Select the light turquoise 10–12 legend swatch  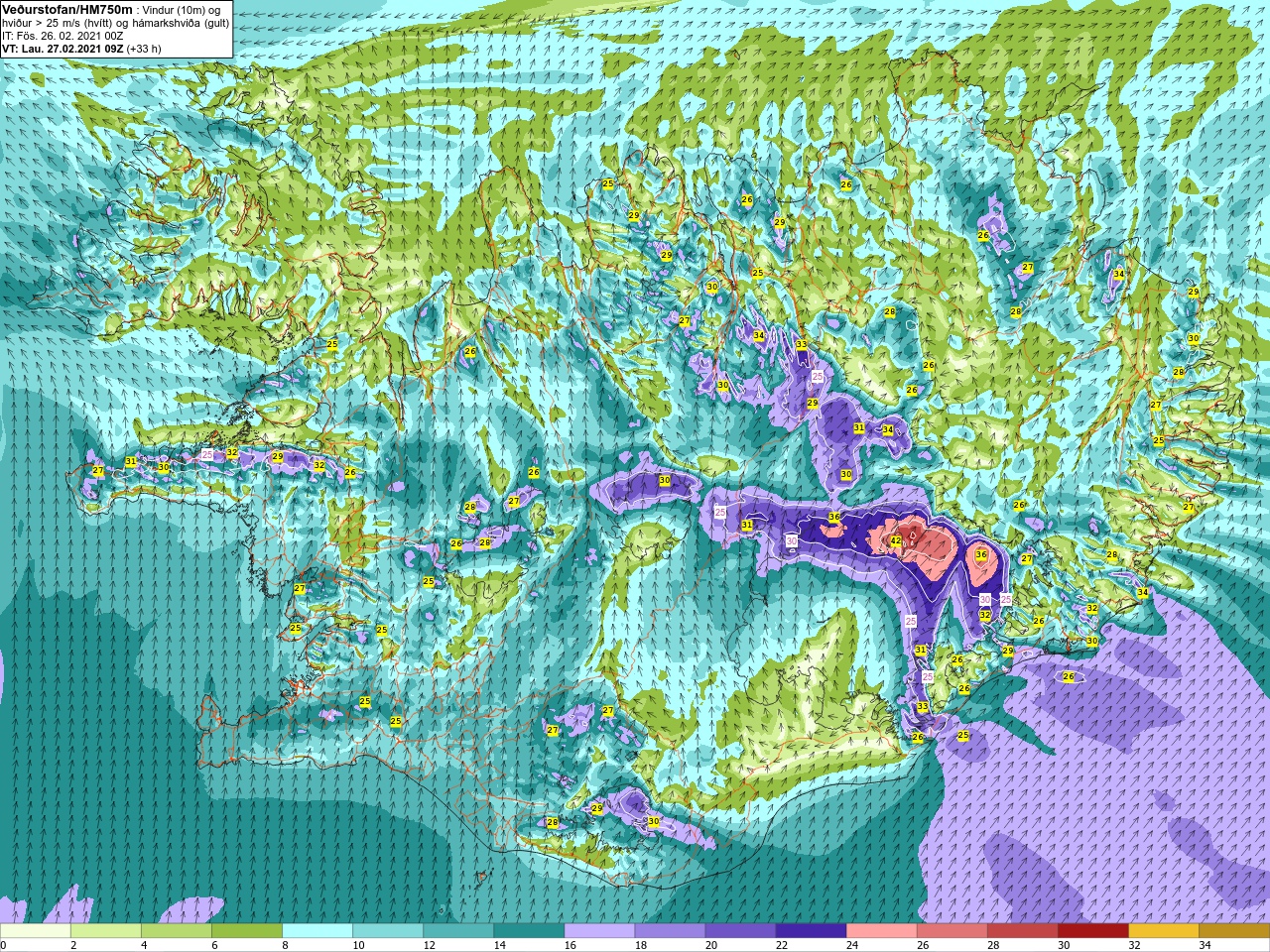(x=388, y=931)
